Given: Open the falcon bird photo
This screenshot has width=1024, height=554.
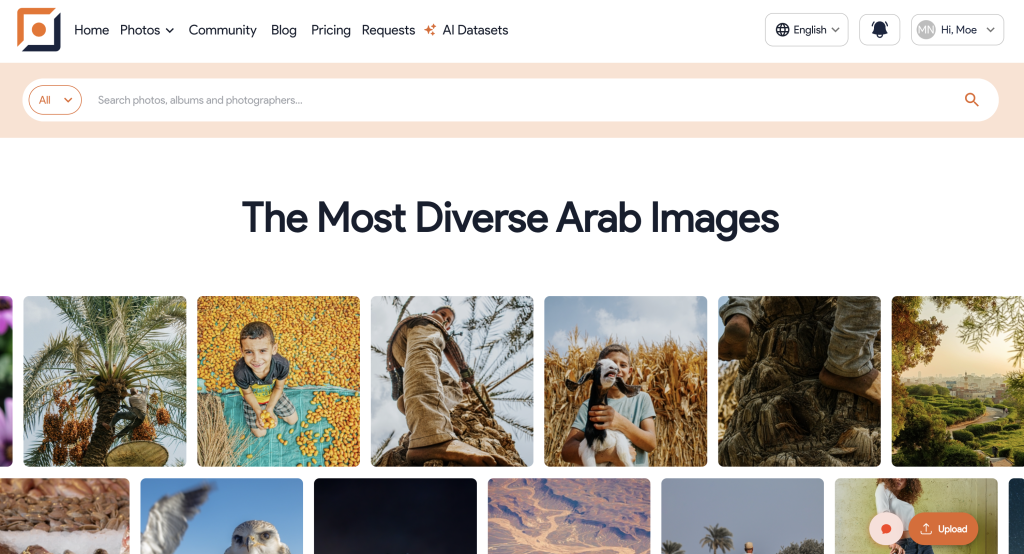Looking at the screenshot, I should pyautogui.click(x=221, y=516).
